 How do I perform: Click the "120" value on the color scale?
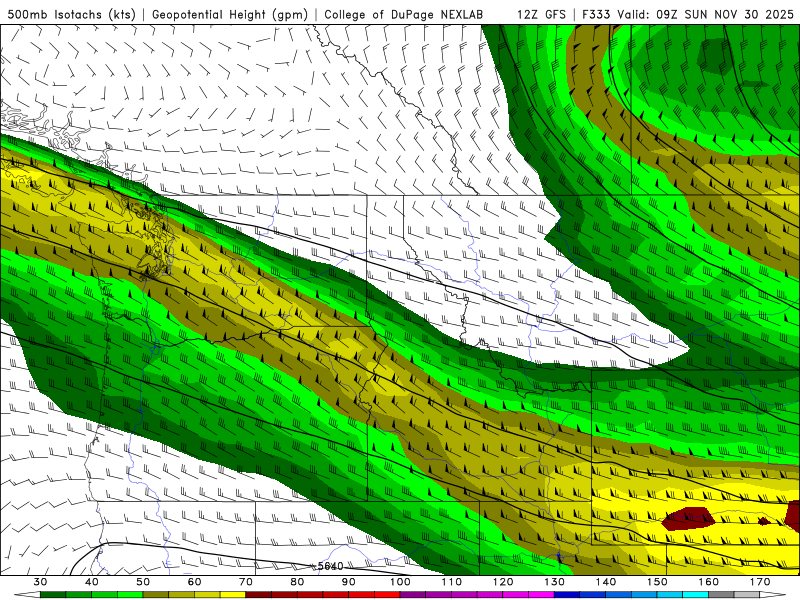503,582
